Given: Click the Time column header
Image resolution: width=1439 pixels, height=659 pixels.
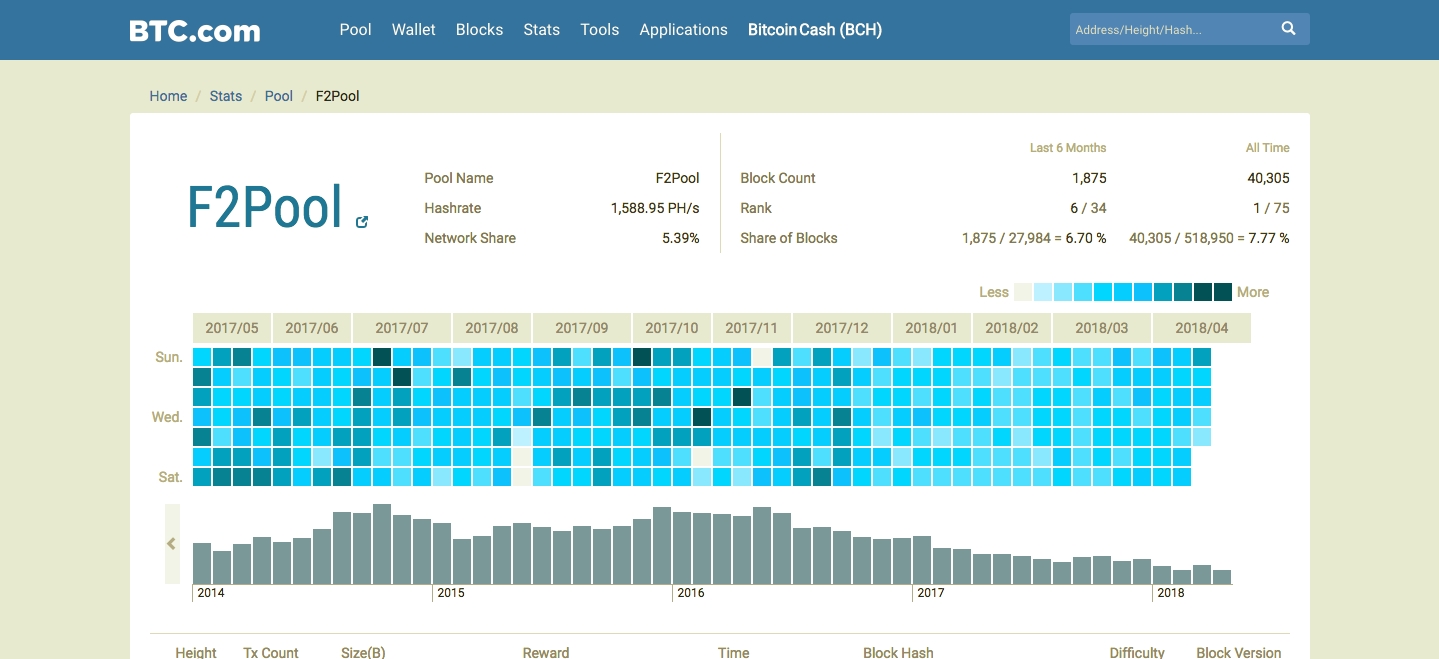Looking at the screenshot, I should pyautogui.click(x=734, y=652).
